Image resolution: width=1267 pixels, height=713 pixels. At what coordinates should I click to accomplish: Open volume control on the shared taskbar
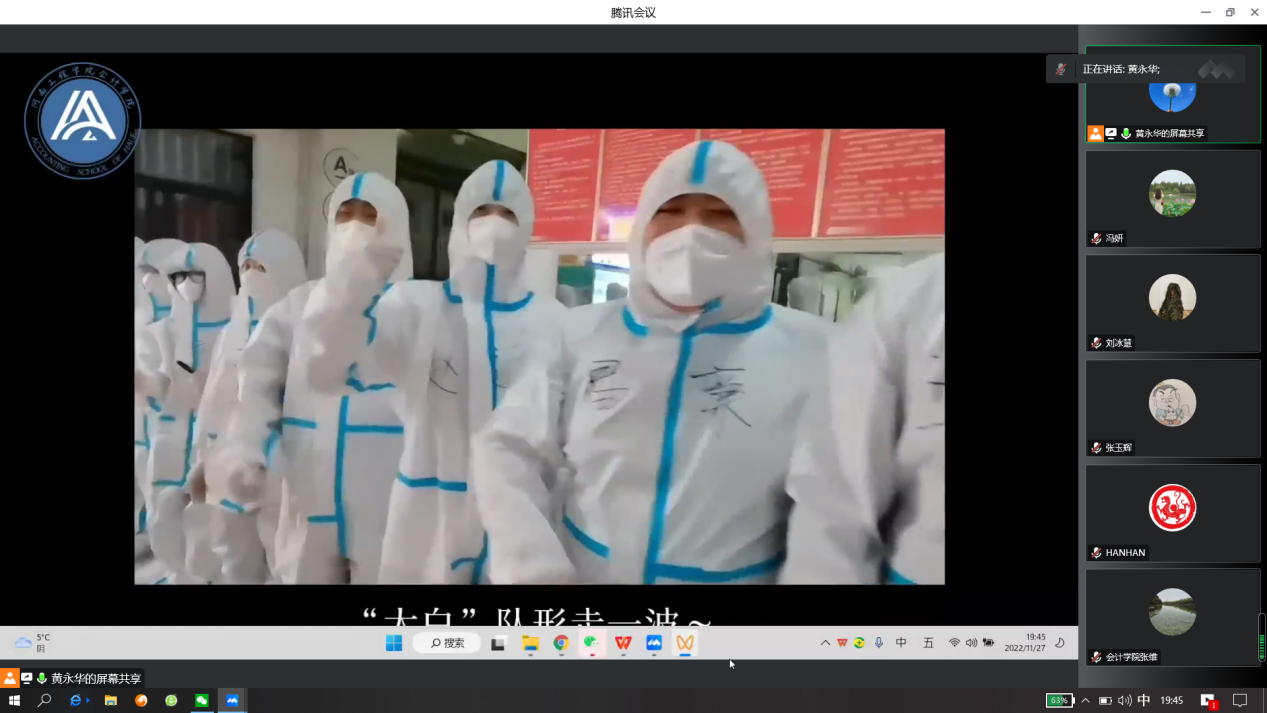coord(971,643)
